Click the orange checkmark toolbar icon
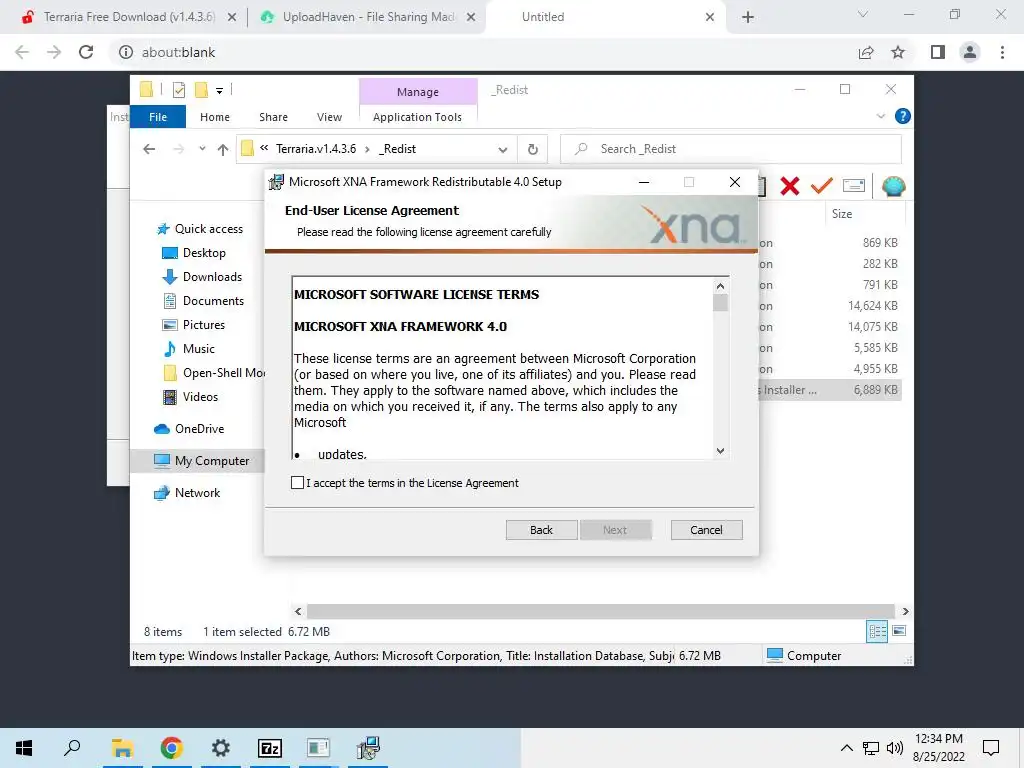The width and height of the screenshot is (1024, 768). pos(822,186)
